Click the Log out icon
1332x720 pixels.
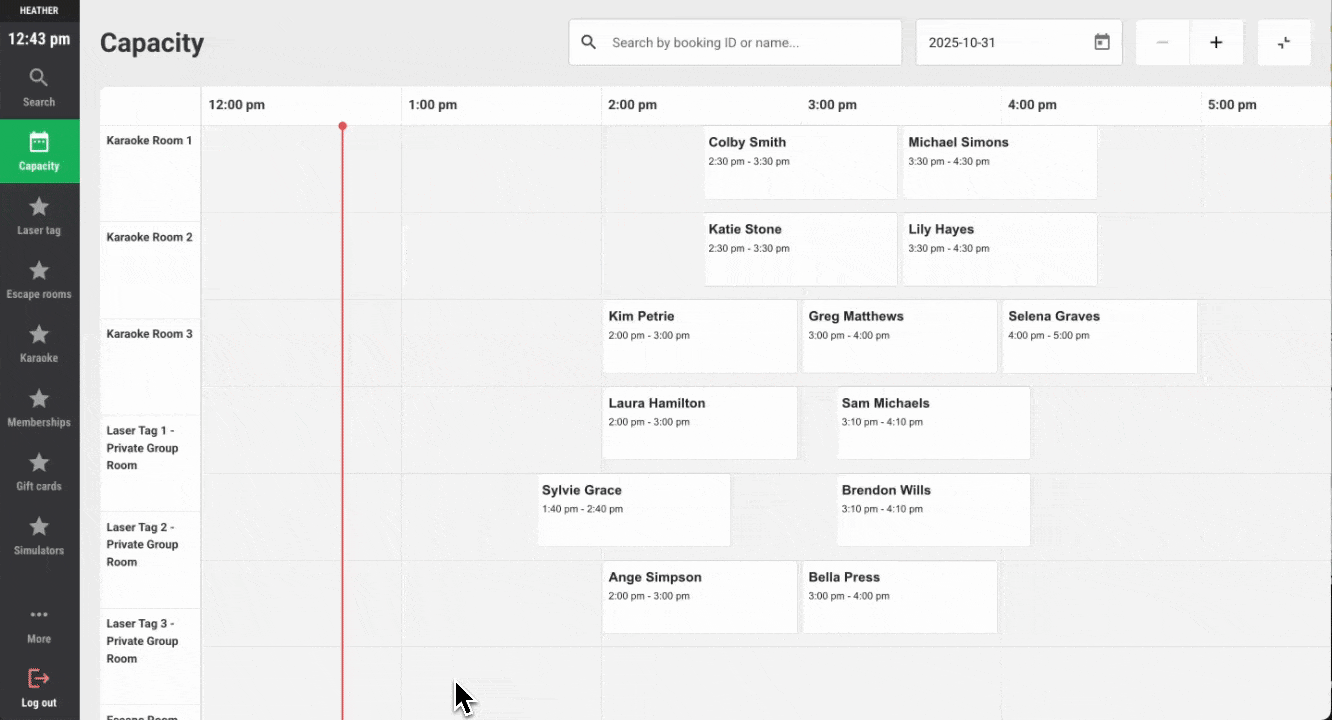click(x=39, y=679)
